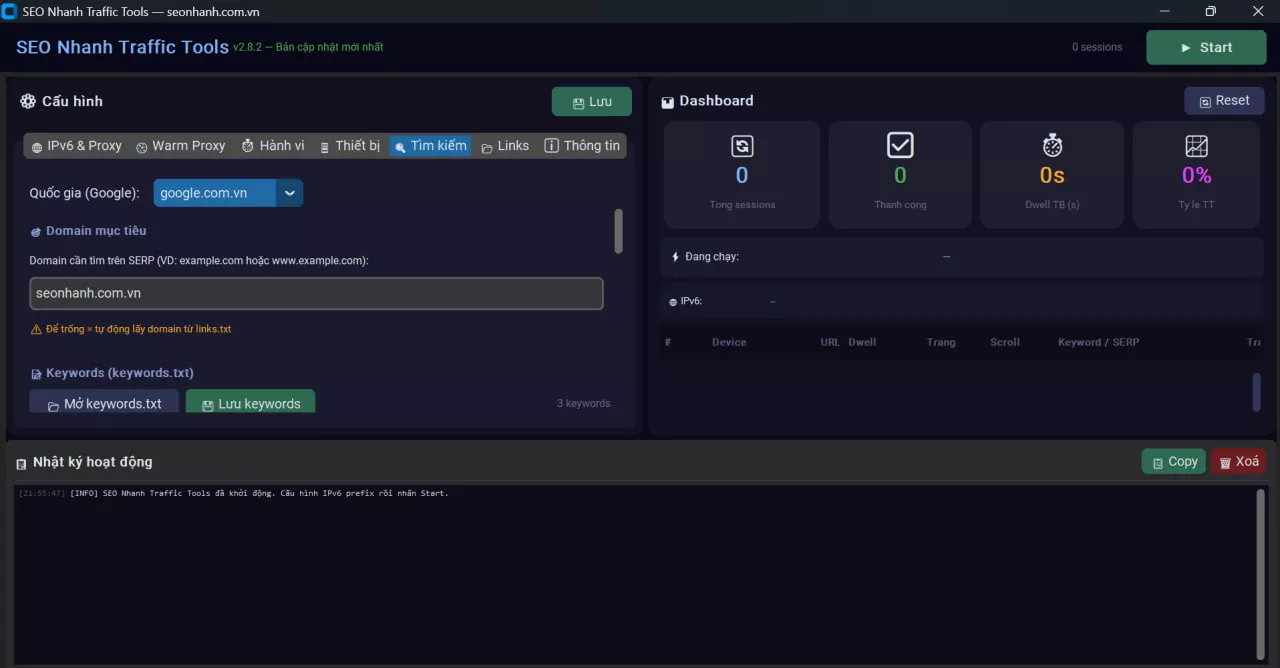This screenshot has height=668, width=1280.
Task: Open the IPv6 & Proxy tab
Action: pos(77,146)
